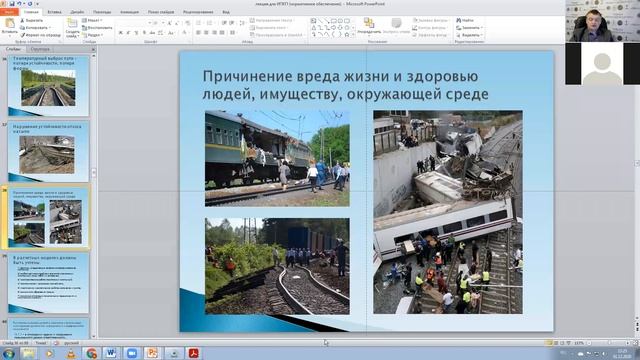Open Эффекты фигур effects dropdown

(430, 35)
